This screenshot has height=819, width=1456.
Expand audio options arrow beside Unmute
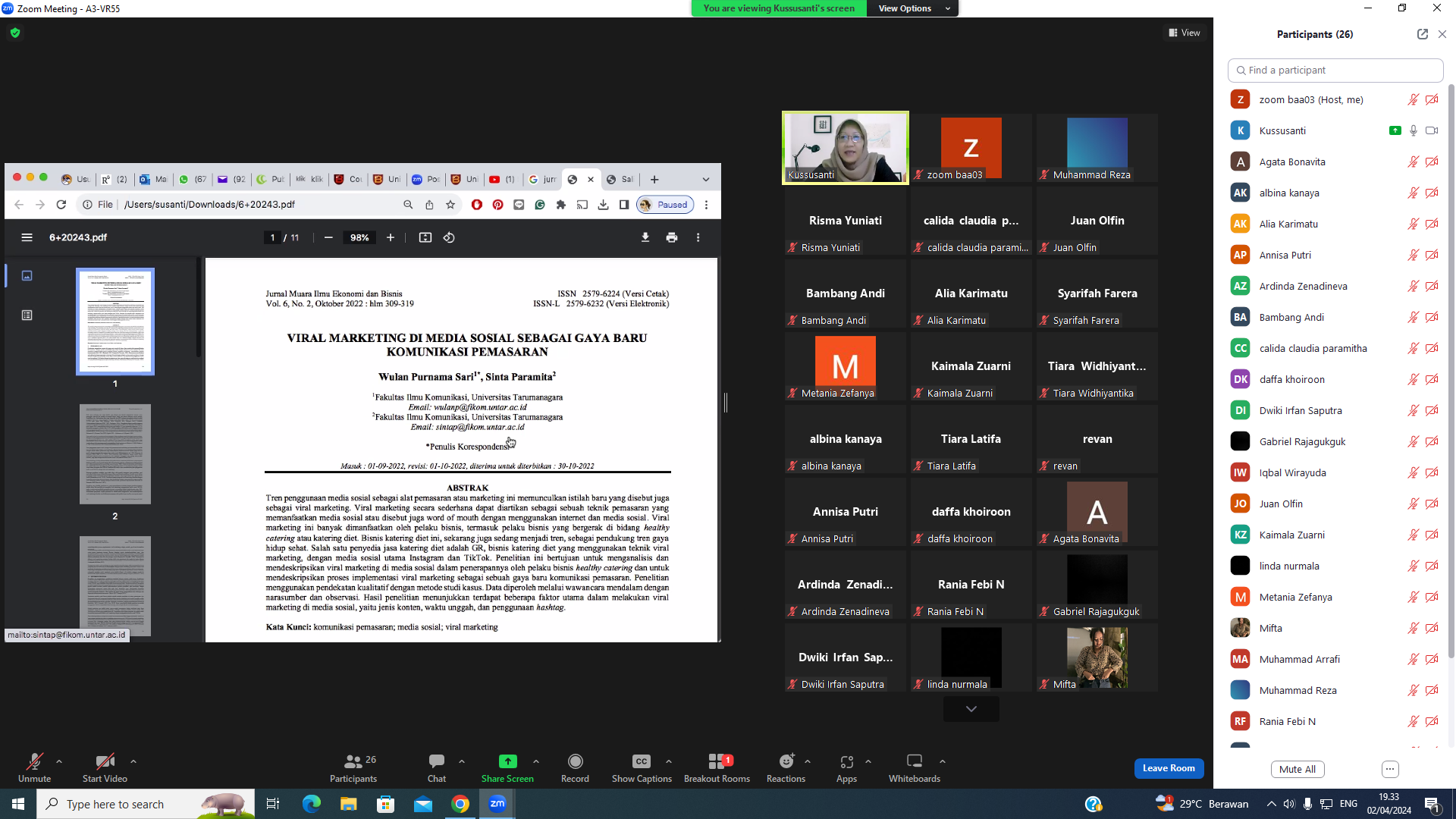coord(59,761)
